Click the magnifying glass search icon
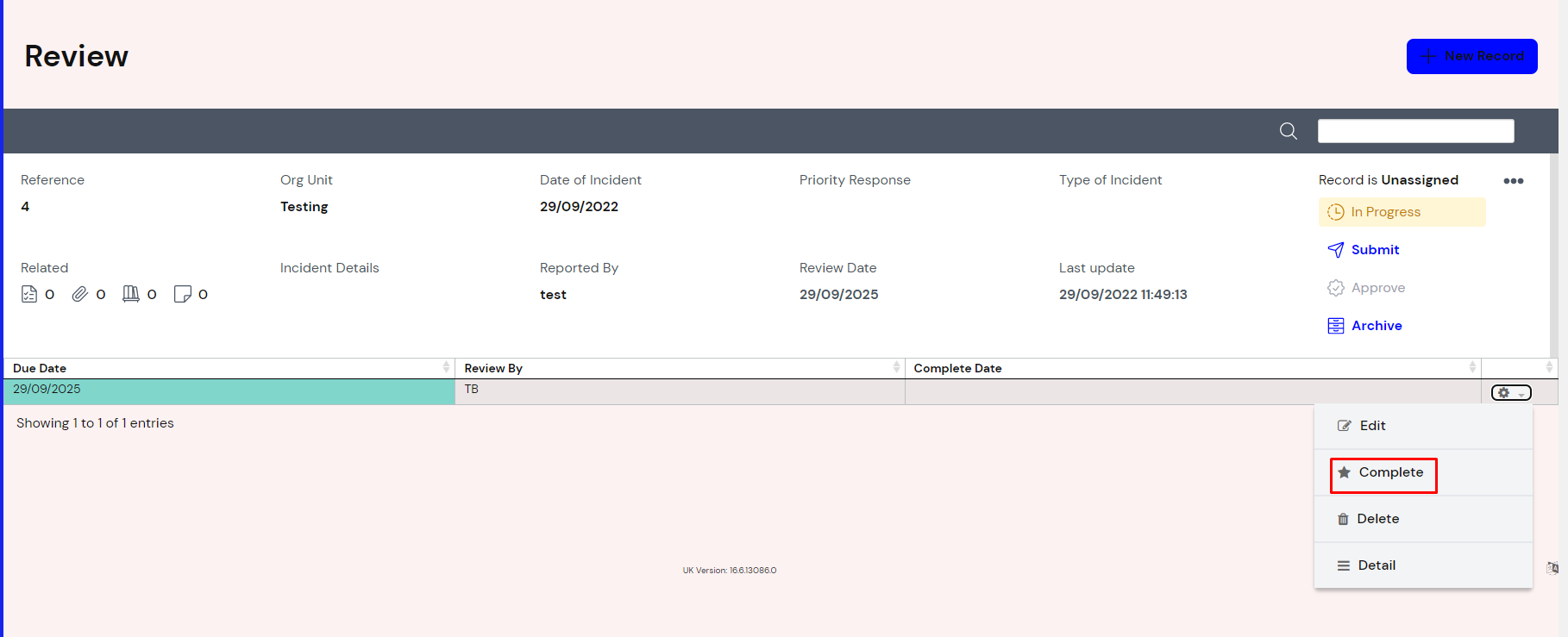The height and width of the screenshot is (637, 1568). click(x=1288, y=131)
